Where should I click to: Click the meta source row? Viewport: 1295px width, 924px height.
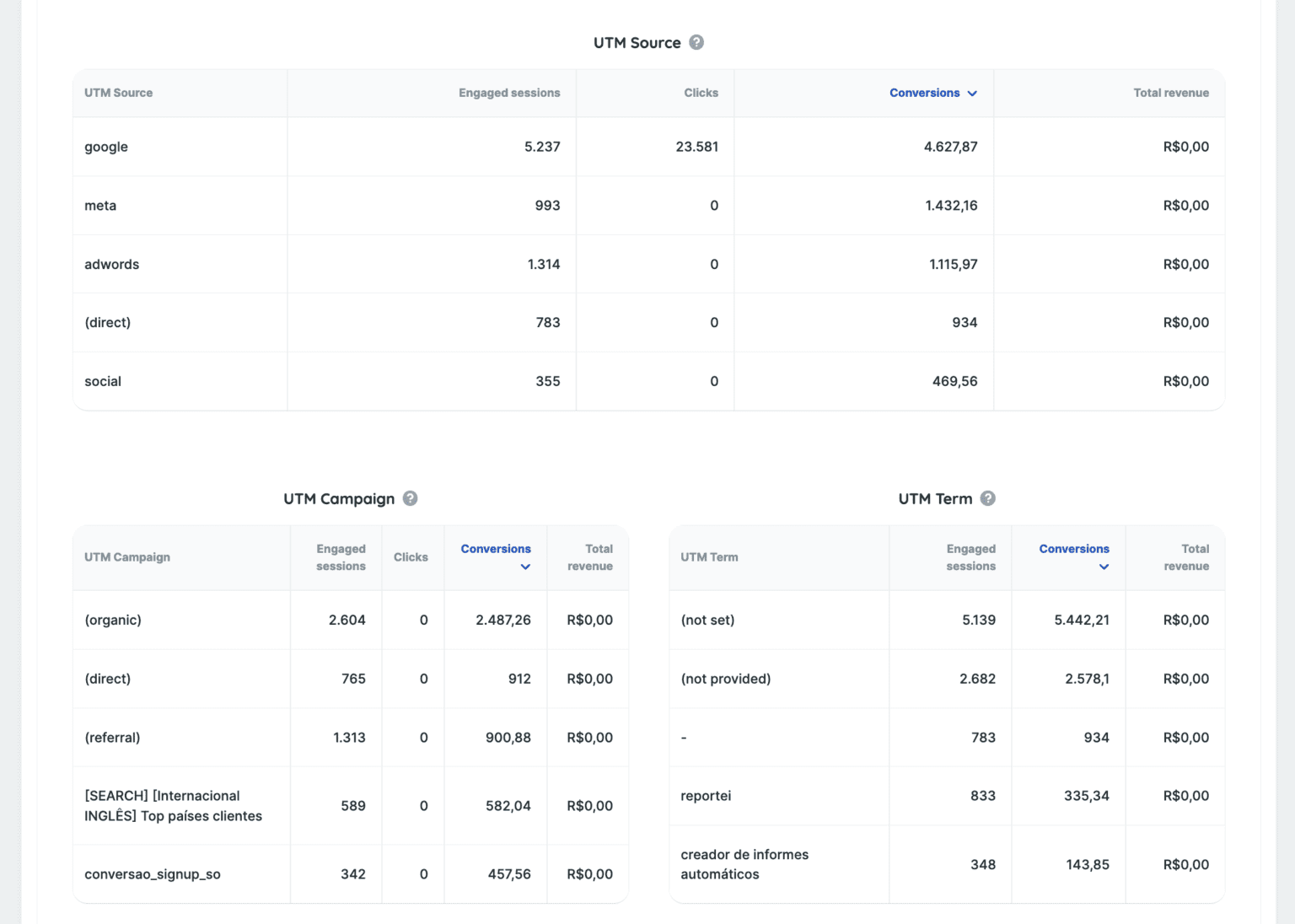100,205
